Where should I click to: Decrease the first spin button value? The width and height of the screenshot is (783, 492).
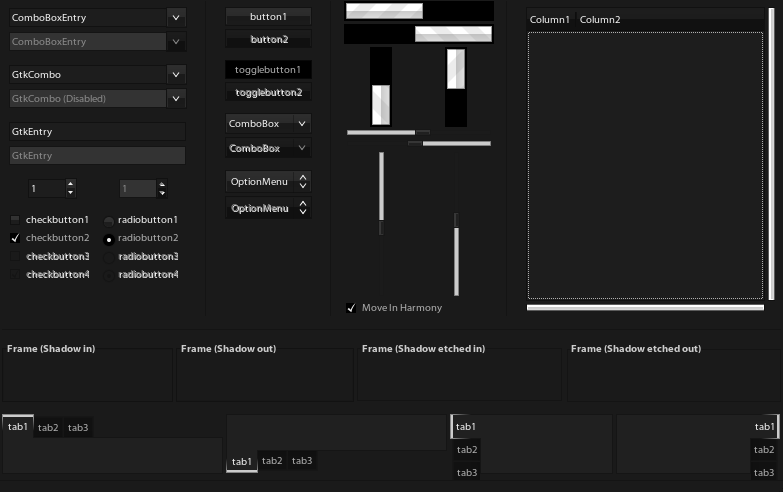tap(70, 193)
